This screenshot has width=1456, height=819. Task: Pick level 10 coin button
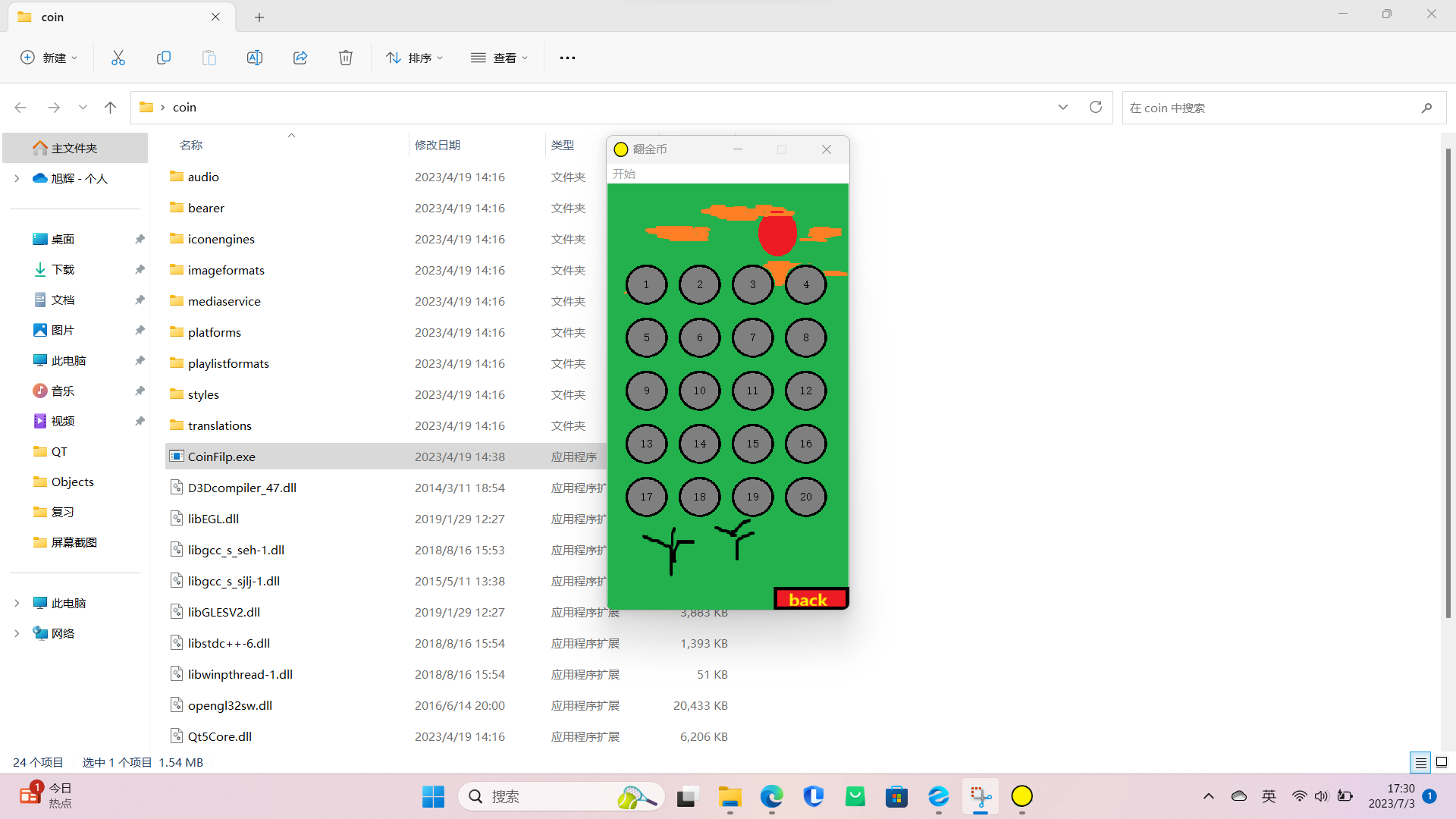click(x=699, y=391)
